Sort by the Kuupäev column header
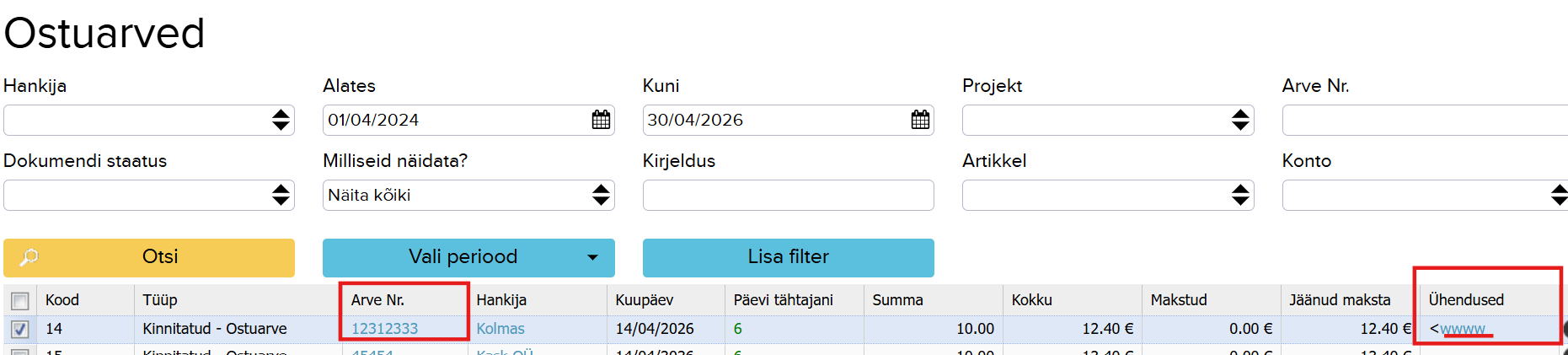The image size is (1568, 355). pyautogui.click(x=645, y=300)
